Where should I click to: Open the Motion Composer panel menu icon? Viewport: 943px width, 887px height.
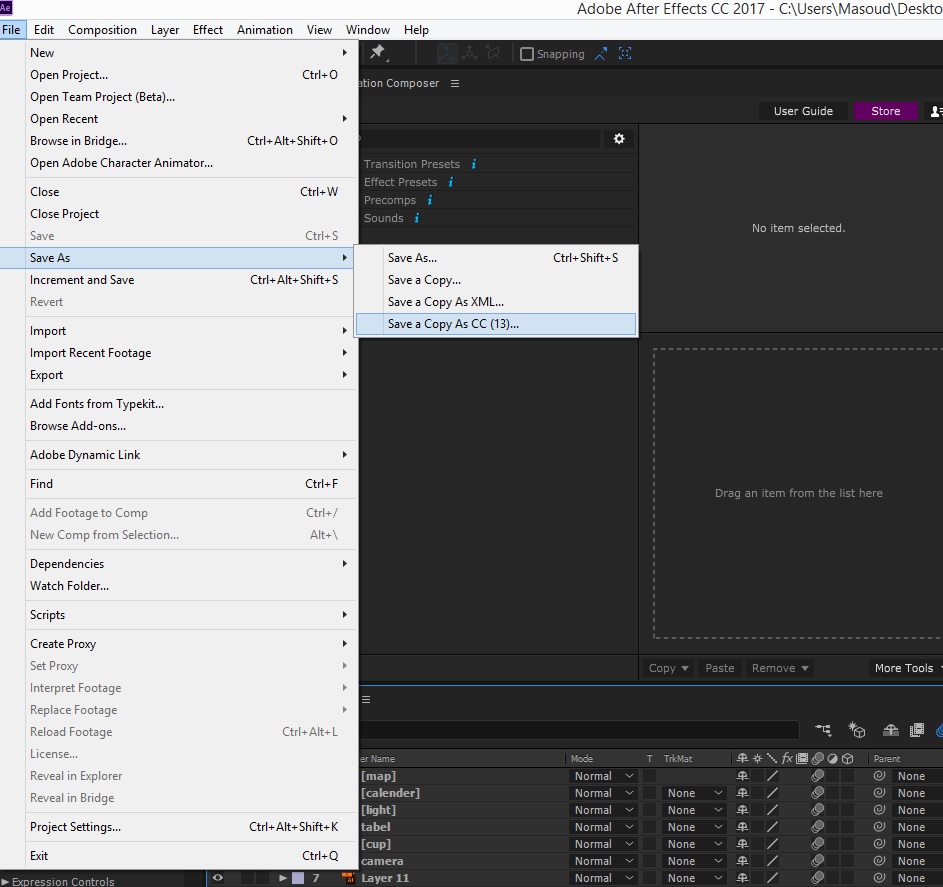coord(455,84)
